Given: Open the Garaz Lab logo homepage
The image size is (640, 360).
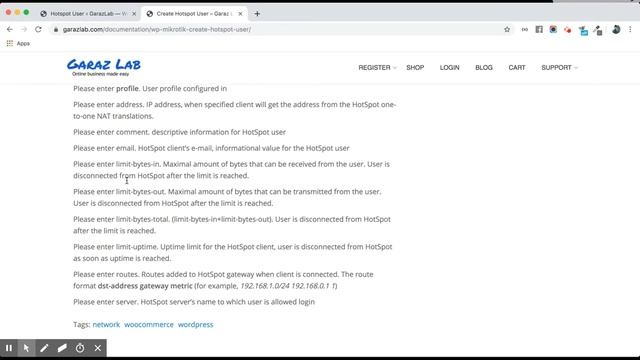Looking at the screenshot, I should coord(104,67).
